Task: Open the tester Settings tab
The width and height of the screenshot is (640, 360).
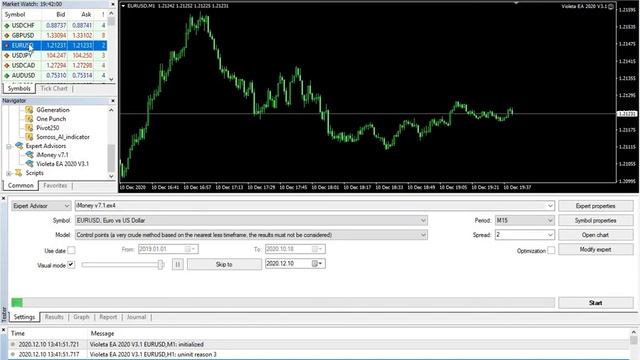Action: click(24, 317)
